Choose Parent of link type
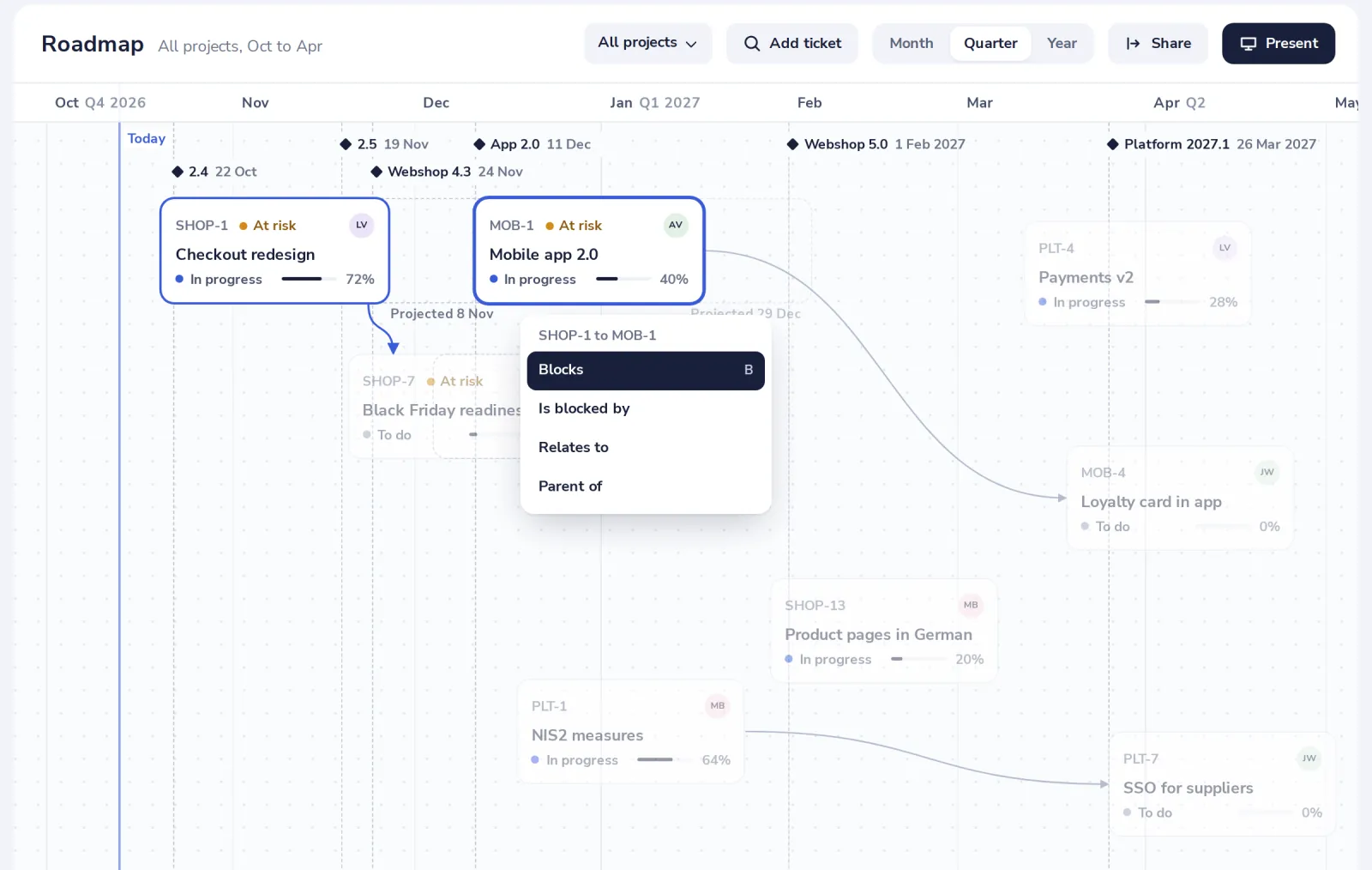The height and width of the screenshot is (870, 1372). click(646, 486)
